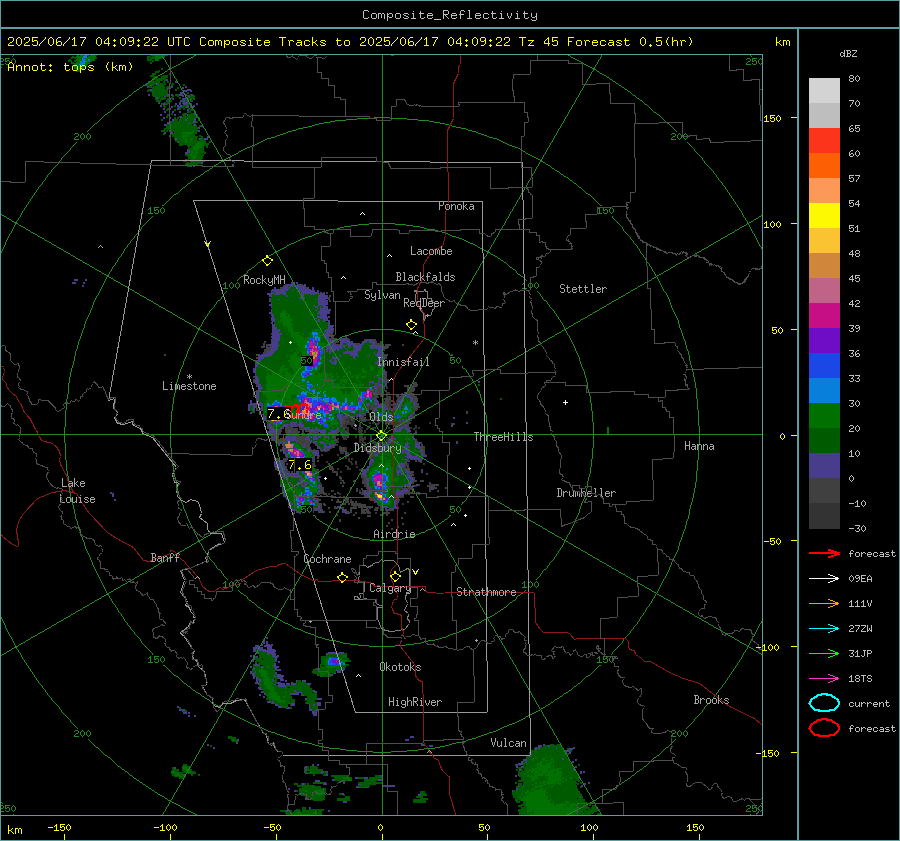Viewport: 900px width, 841px height.
Task: Choose the green 31JP arrow legend icon
Action: (824, 653)
